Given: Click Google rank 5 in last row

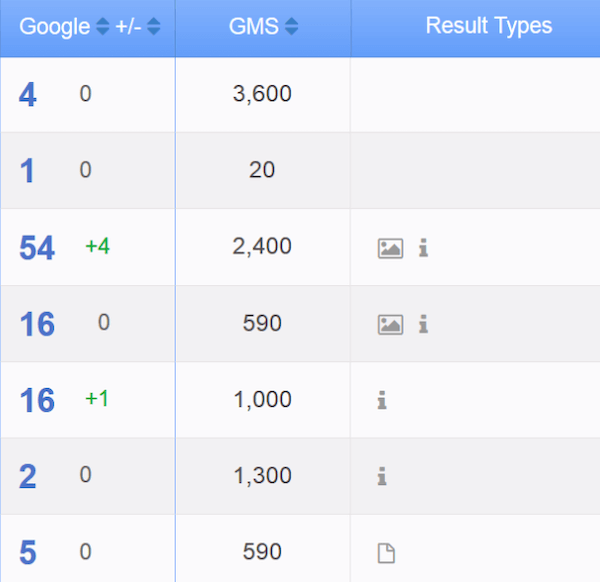Looking at the screenshot, I should pyautogui.click(x=28, y=552).
